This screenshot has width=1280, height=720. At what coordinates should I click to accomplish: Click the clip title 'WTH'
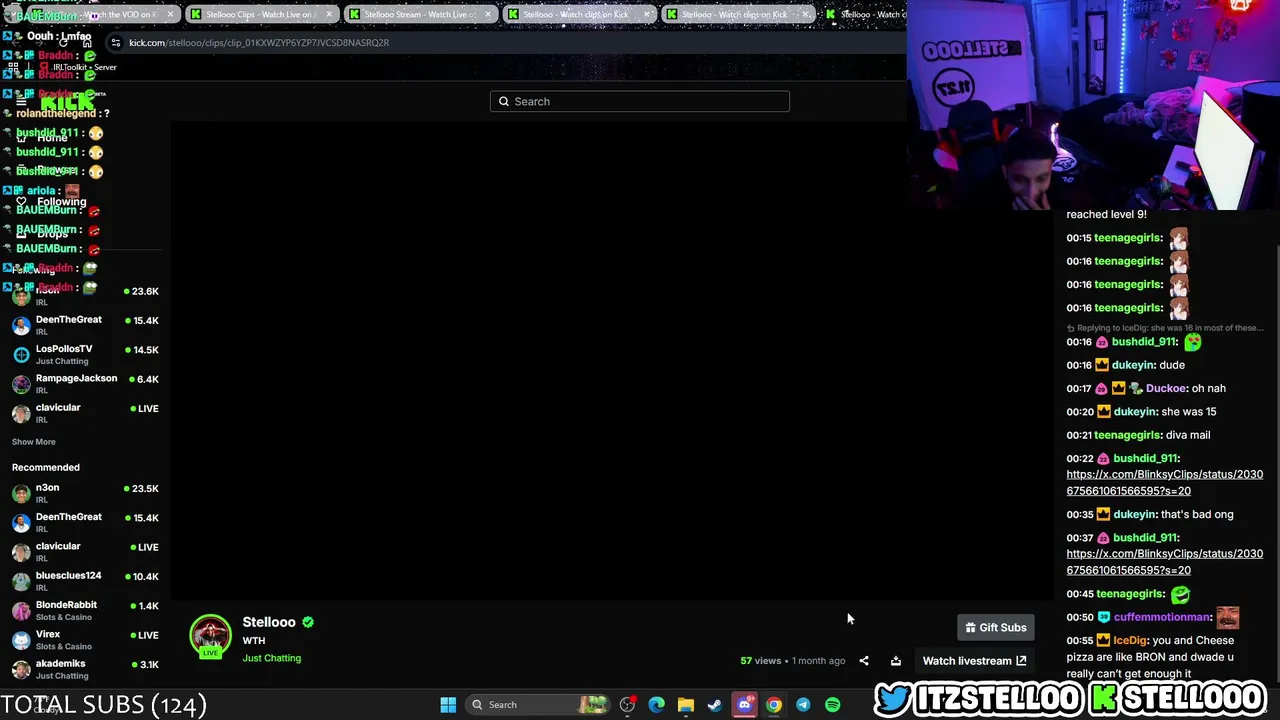pos(254,641)
